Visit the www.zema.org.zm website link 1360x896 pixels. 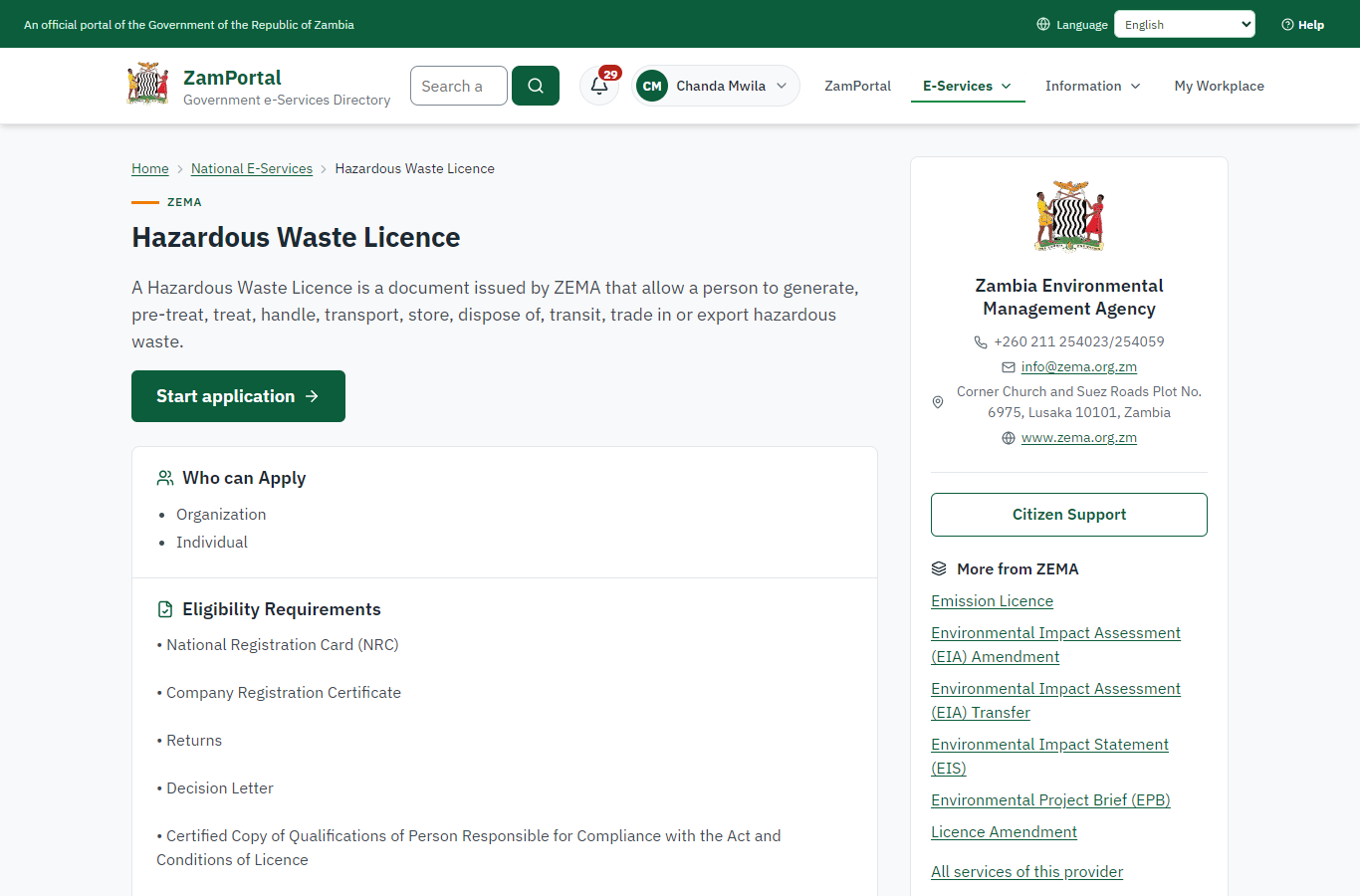click(x=1079, y=438)
